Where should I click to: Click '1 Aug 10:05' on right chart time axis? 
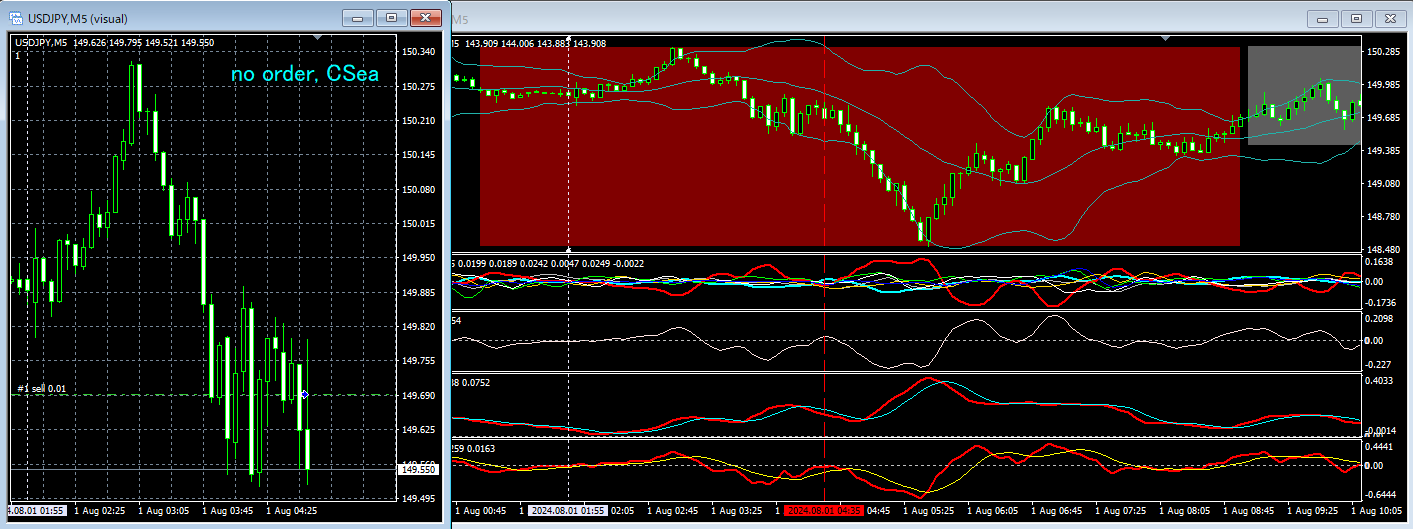click(1378, 510)
